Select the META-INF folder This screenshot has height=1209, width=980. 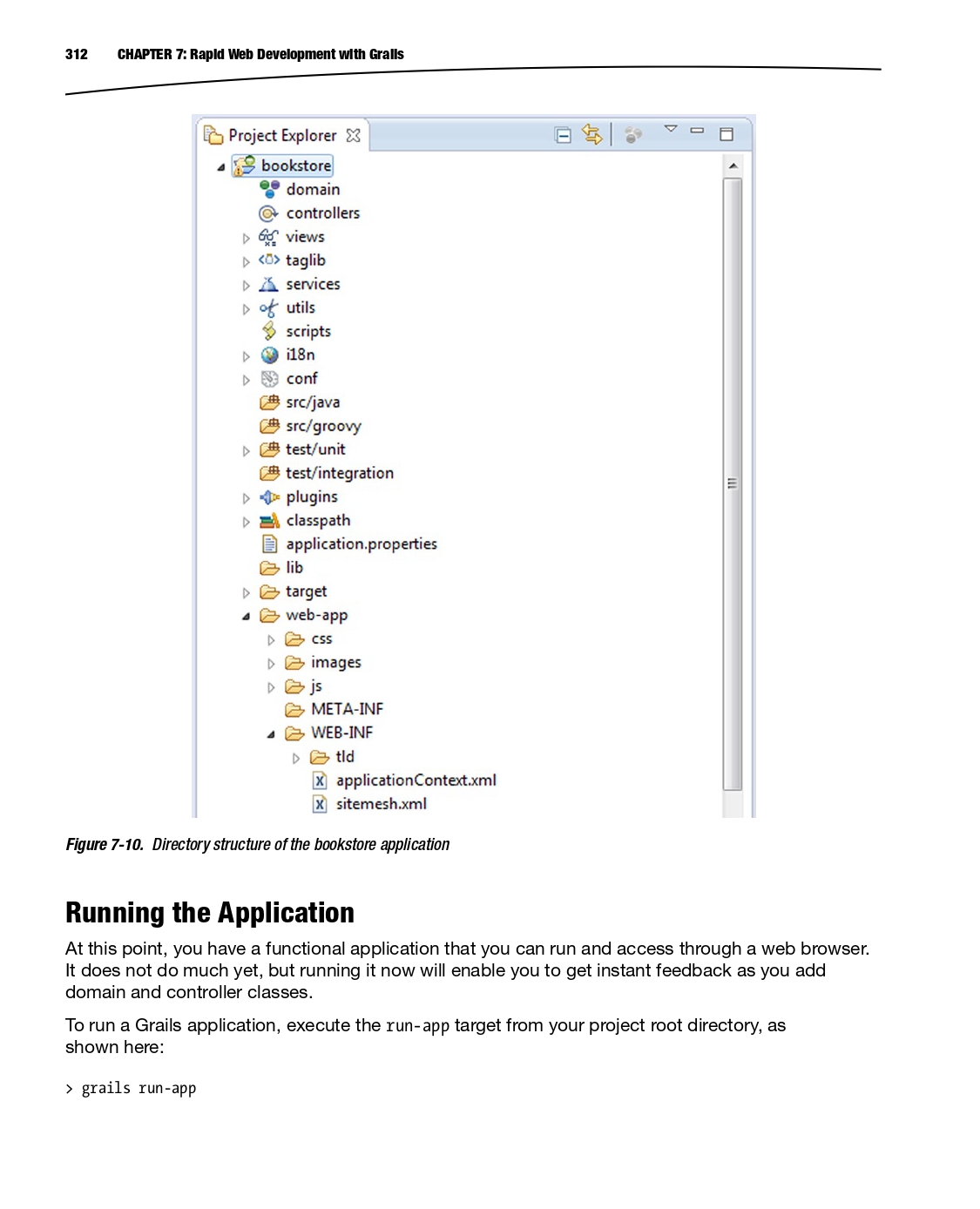pos(347,709)
